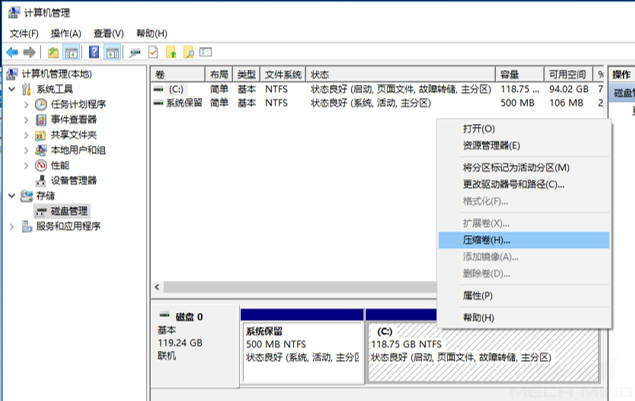635x401 pixels.
Task: Expand the 本地用户和组 node arrow
Action: coord(26,150)
